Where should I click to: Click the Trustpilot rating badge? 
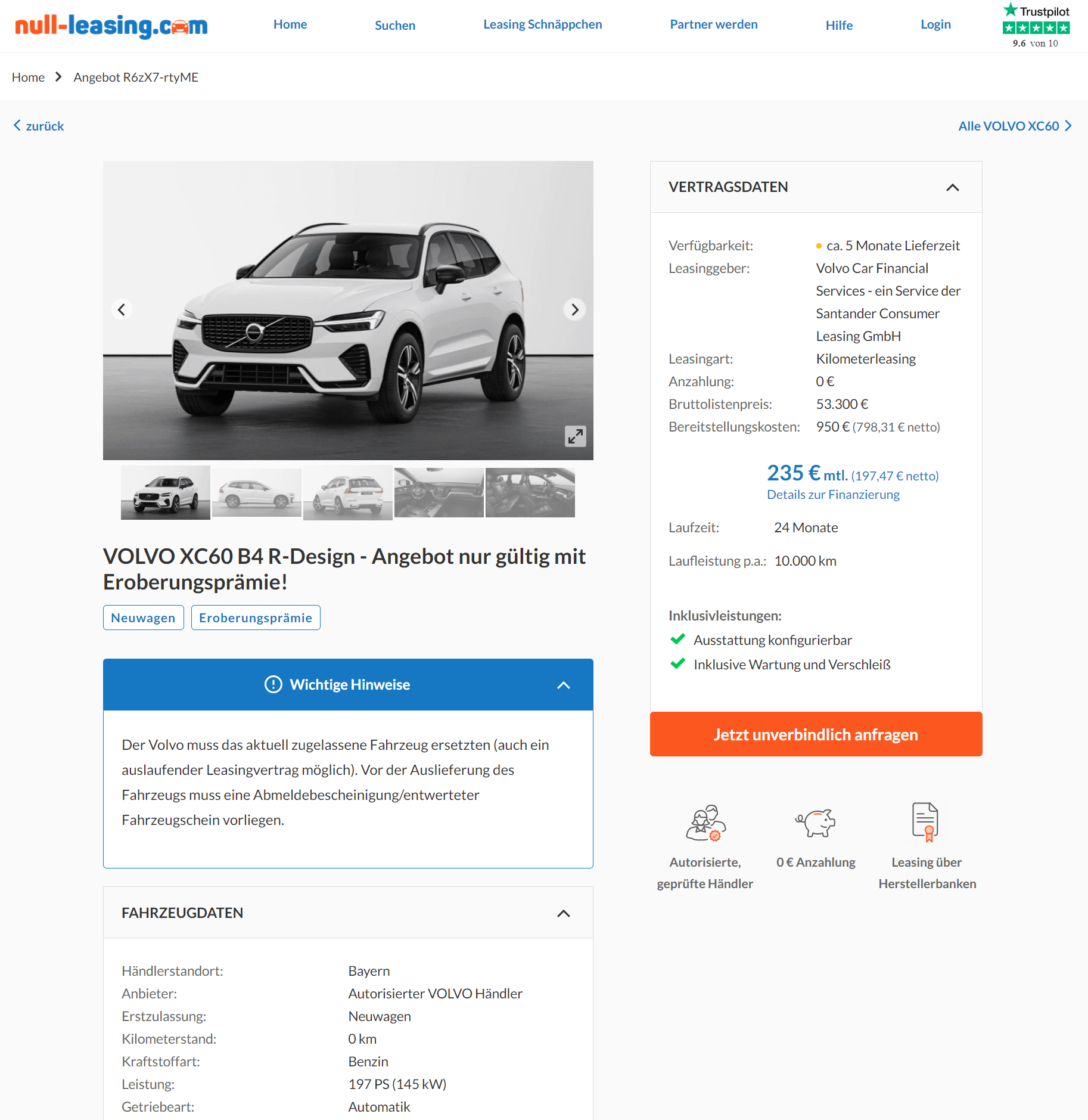pyautogui.click(x=1036, y=26)
